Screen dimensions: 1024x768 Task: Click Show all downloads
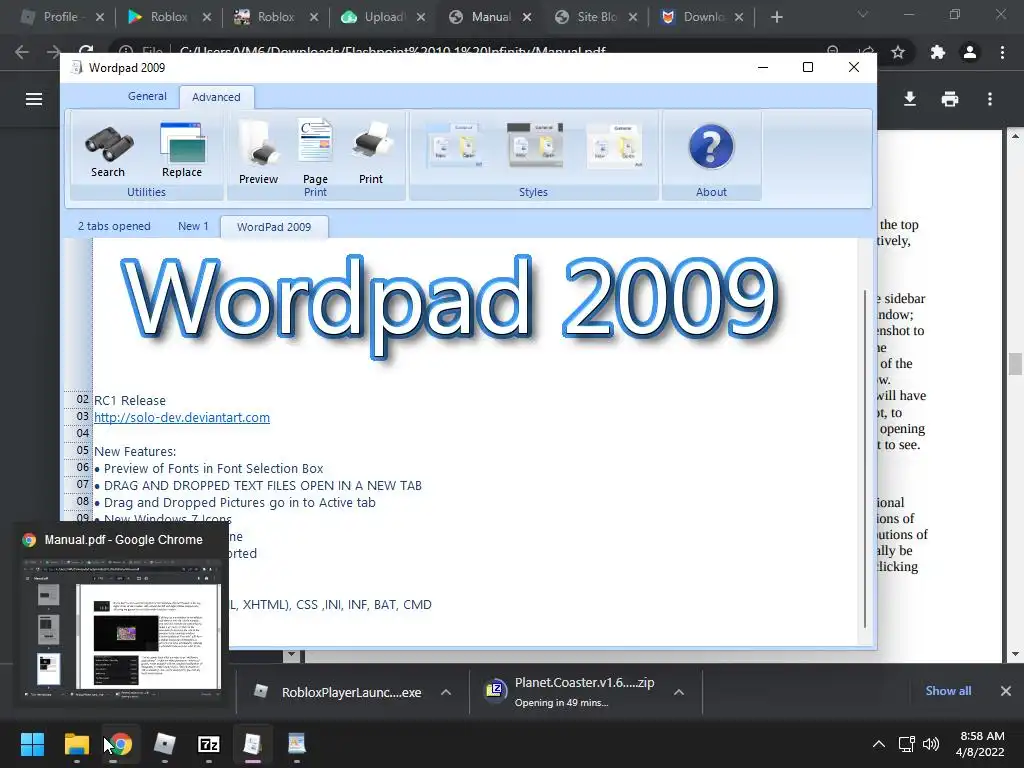pos(948,691)
